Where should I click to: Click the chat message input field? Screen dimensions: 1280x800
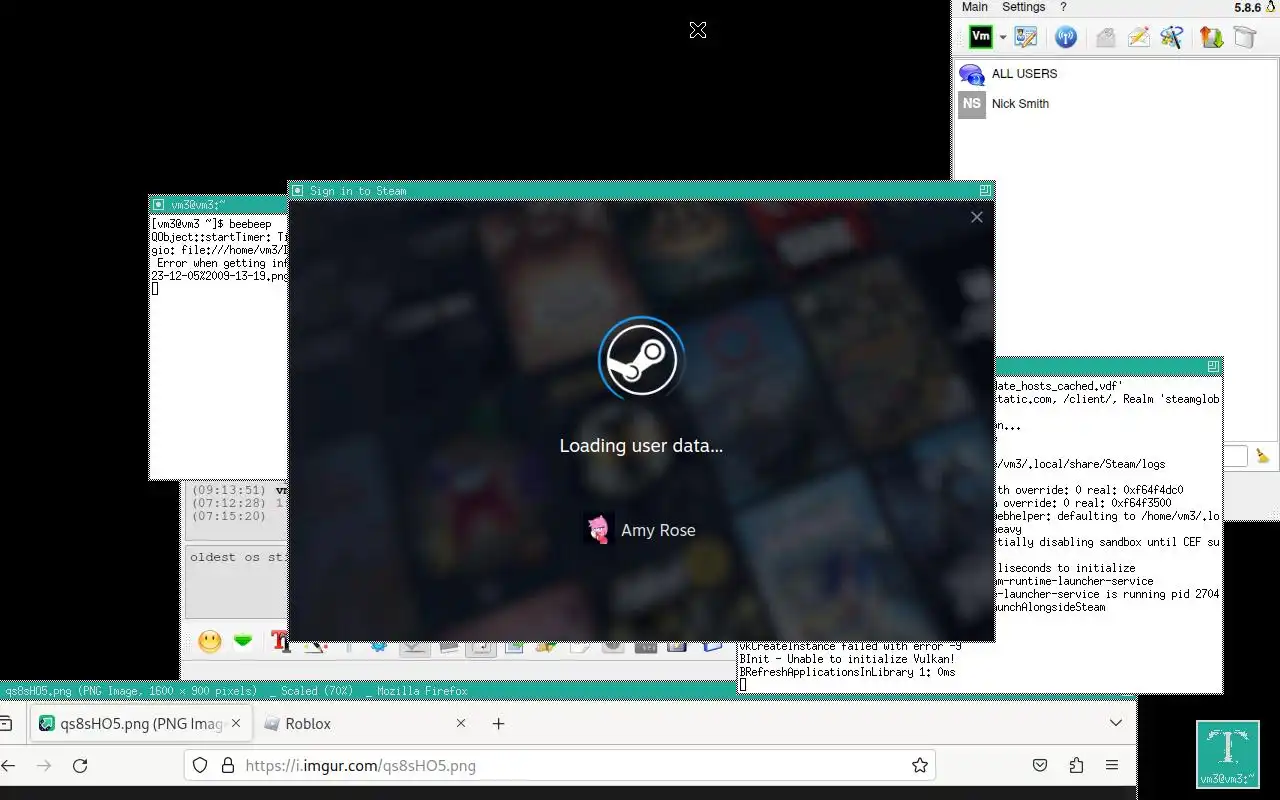(237, 582)
